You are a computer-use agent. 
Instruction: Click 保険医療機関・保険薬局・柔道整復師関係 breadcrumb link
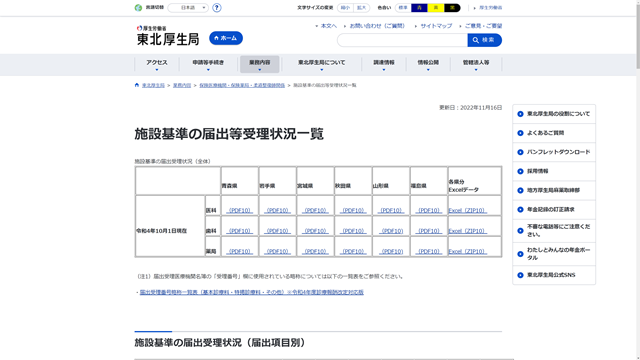point(242,85)
